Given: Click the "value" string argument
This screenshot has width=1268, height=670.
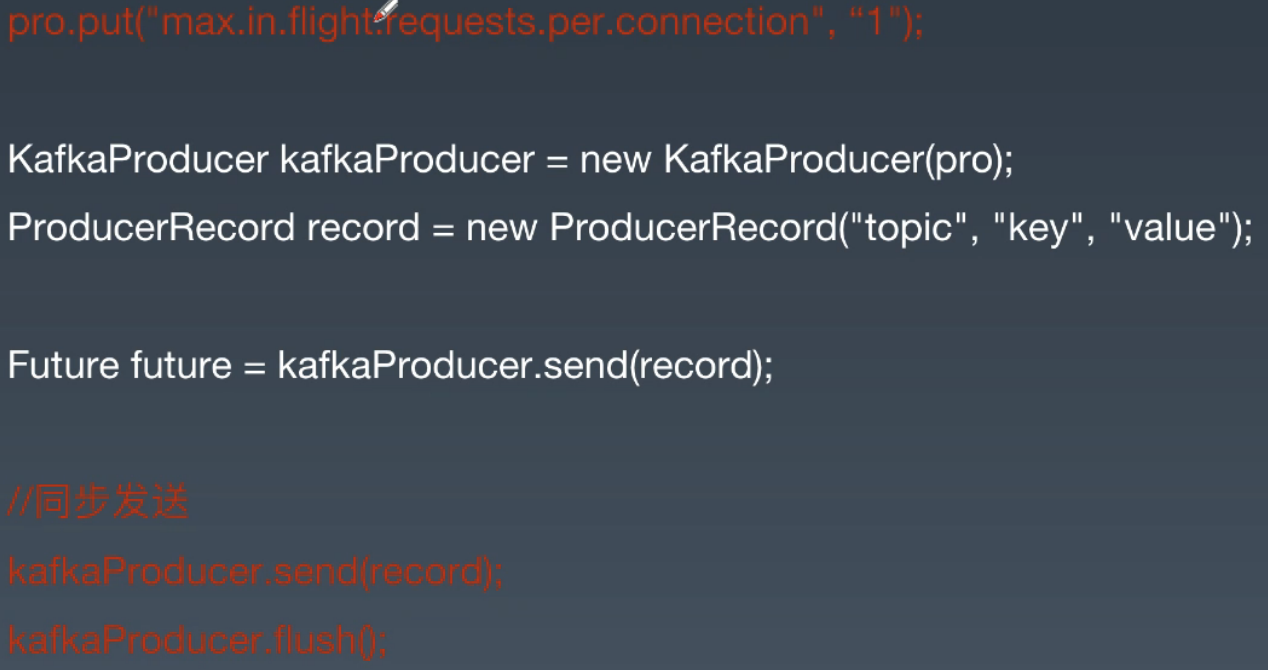Looking at the screenshot, I should (x=1169, y=228).
